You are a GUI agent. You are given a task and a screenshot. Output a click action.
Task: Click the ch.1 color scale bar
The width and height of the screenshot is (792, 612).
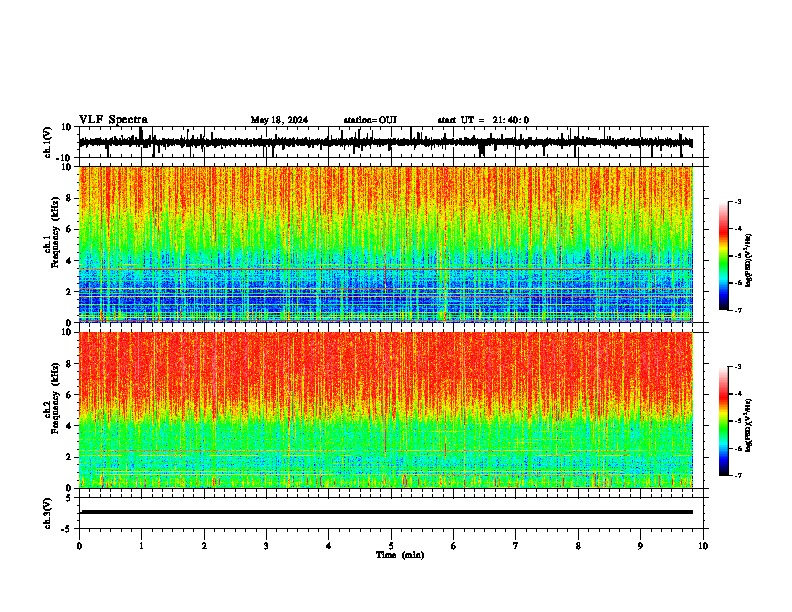pyautogui.click(x=723, y=256)
